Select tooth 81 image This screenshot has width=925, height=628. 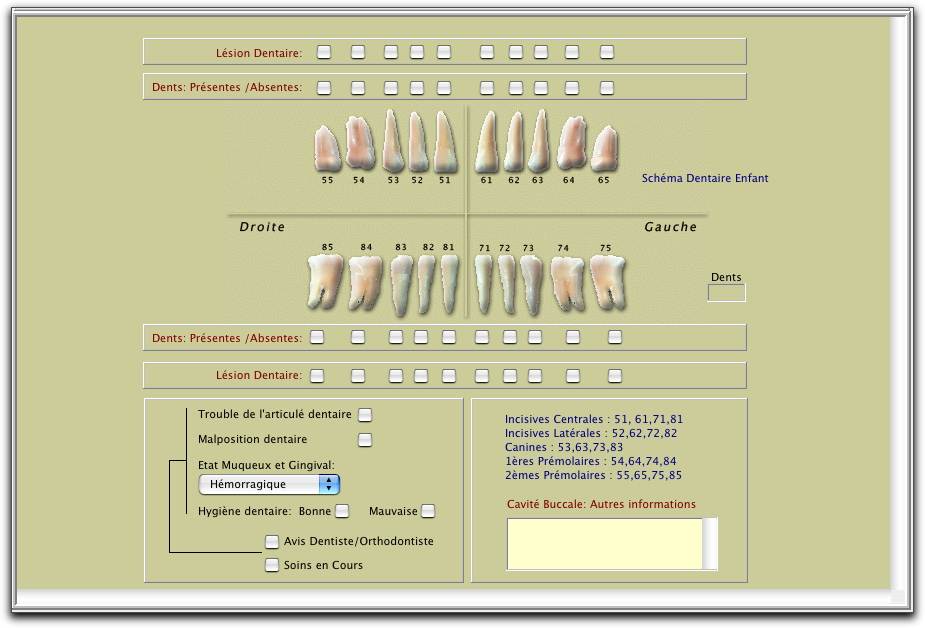[450, 285]
